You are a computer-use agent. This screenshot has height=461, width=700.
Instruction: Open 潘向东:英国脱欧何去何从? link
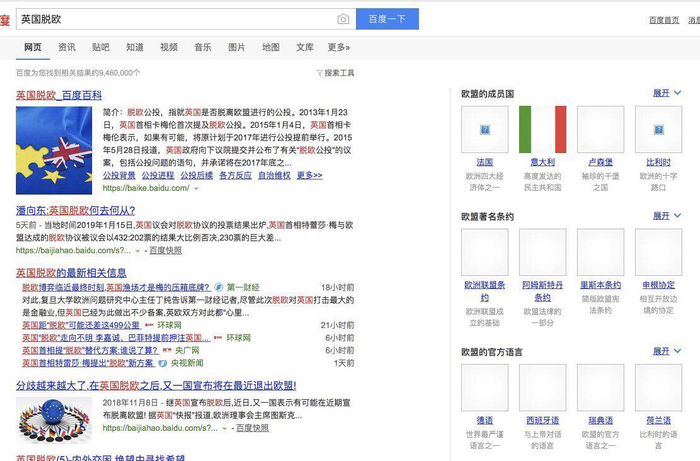coord(75,210)
